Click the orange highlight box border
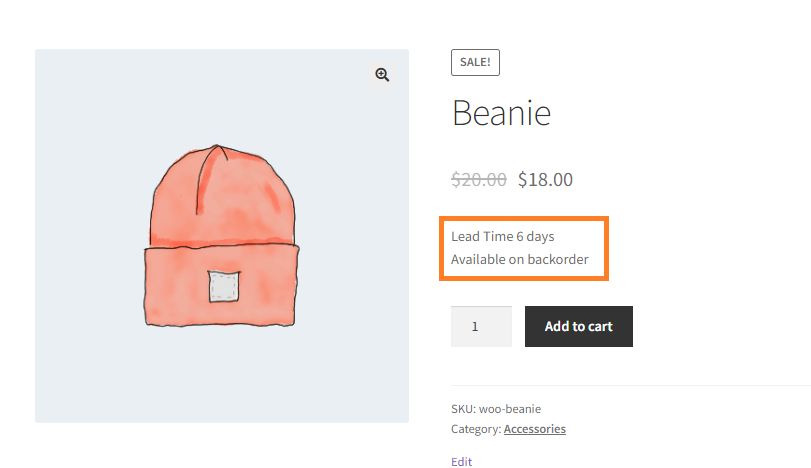This screenshot has width=811, height=468. [524, 219]
